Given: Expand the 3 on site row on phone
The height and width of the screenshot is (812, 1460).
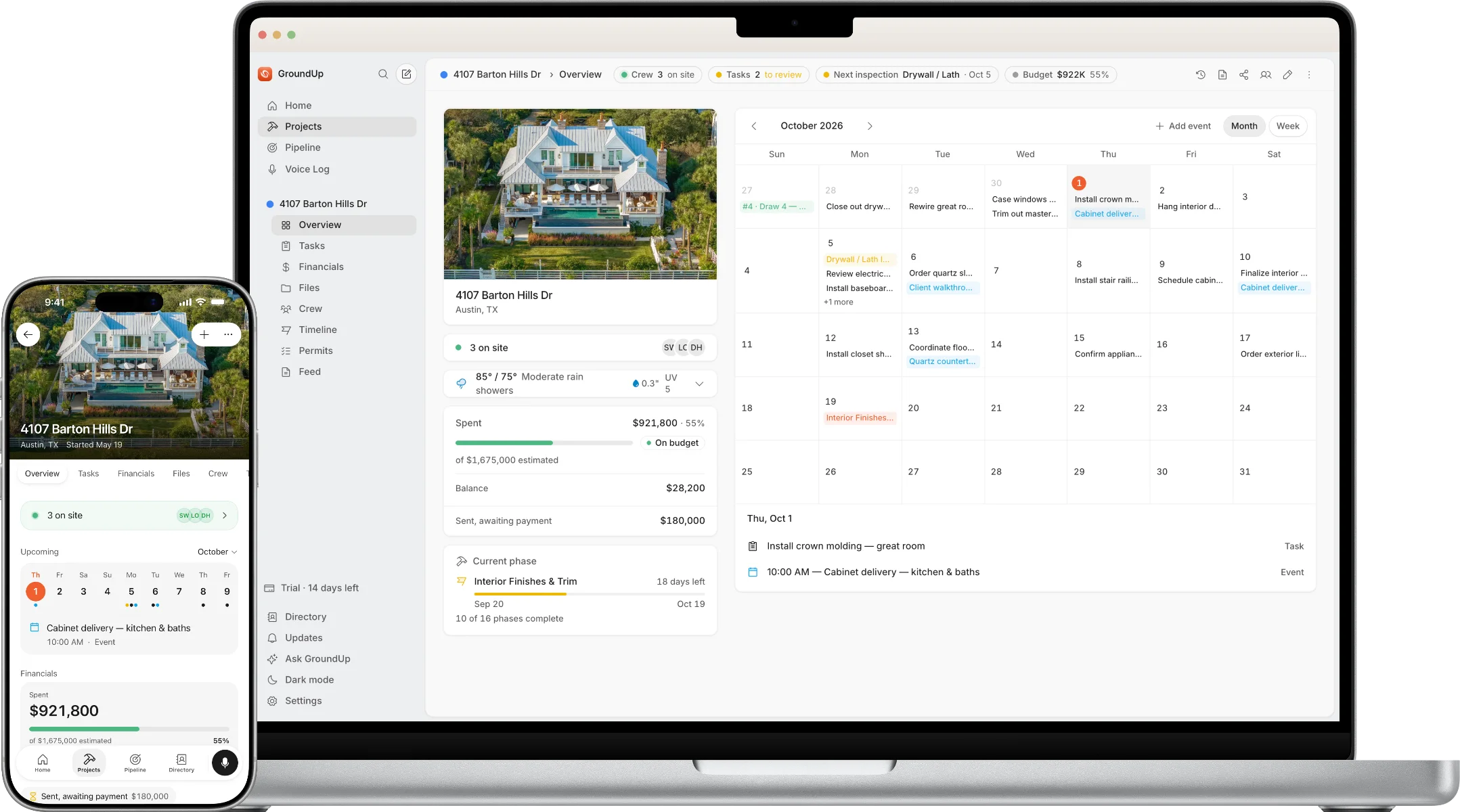Looking at the screenshot, I should tap(129, 516).
